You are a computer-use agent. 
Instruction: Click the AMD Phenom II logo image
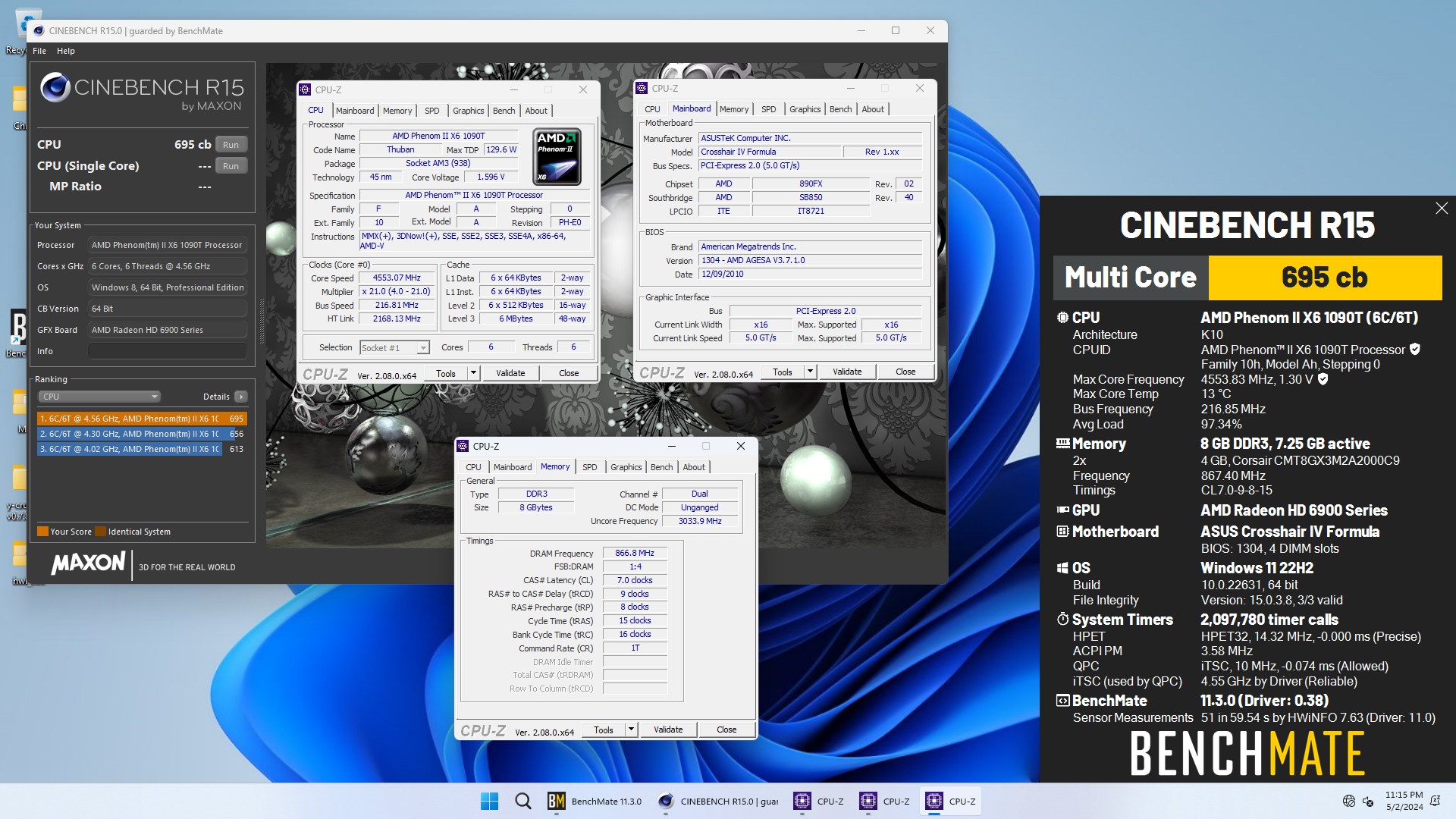click(557, 156)
